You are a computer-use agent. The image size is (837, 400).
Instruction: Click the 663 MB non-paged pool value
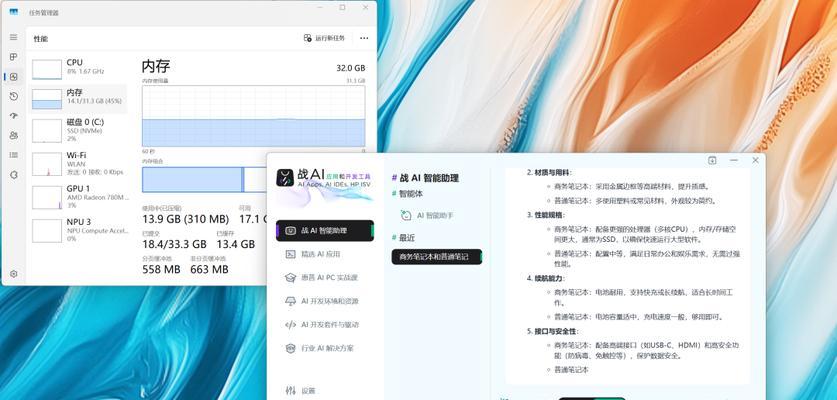tap(209, 269)
